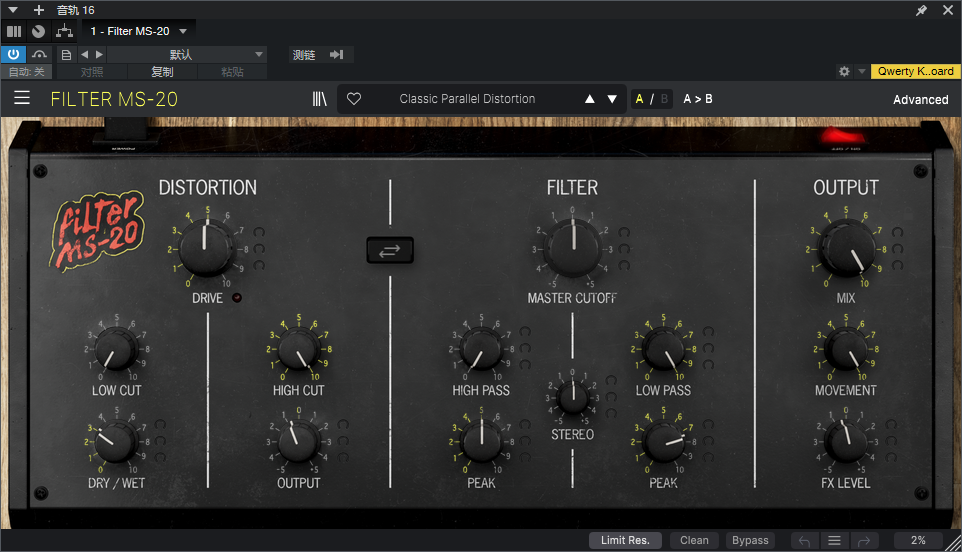
Task: Expand the 默认 preset dropdown
Action: tap(187, 55)
